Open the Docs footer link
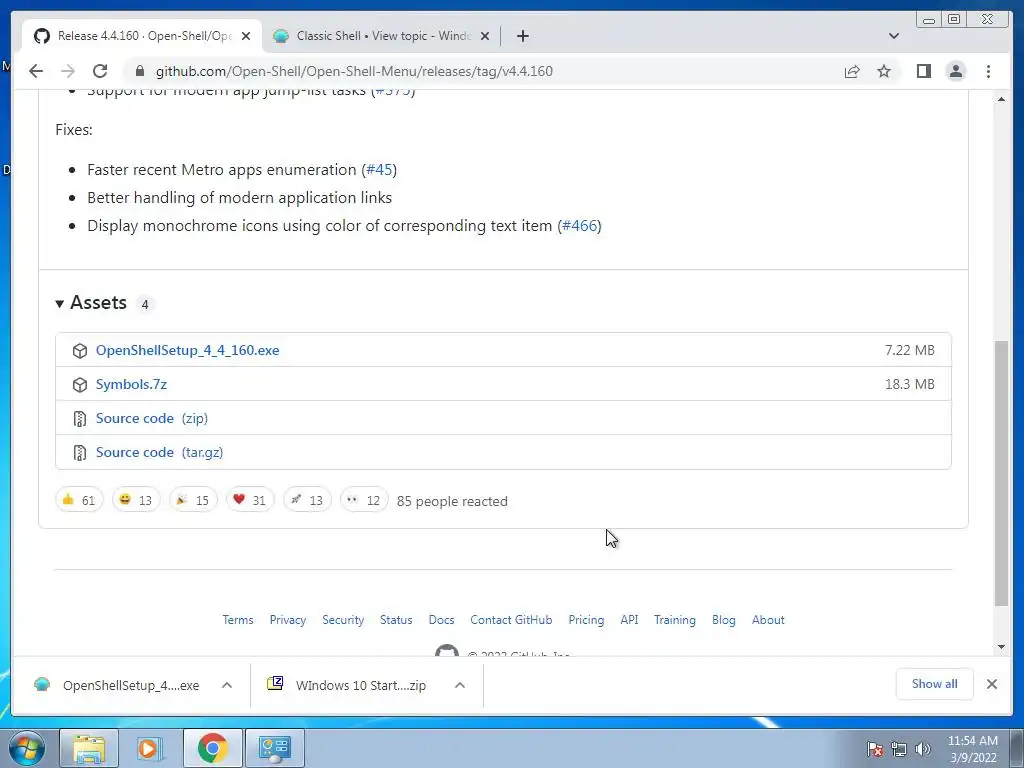 (x=441, y=620)
